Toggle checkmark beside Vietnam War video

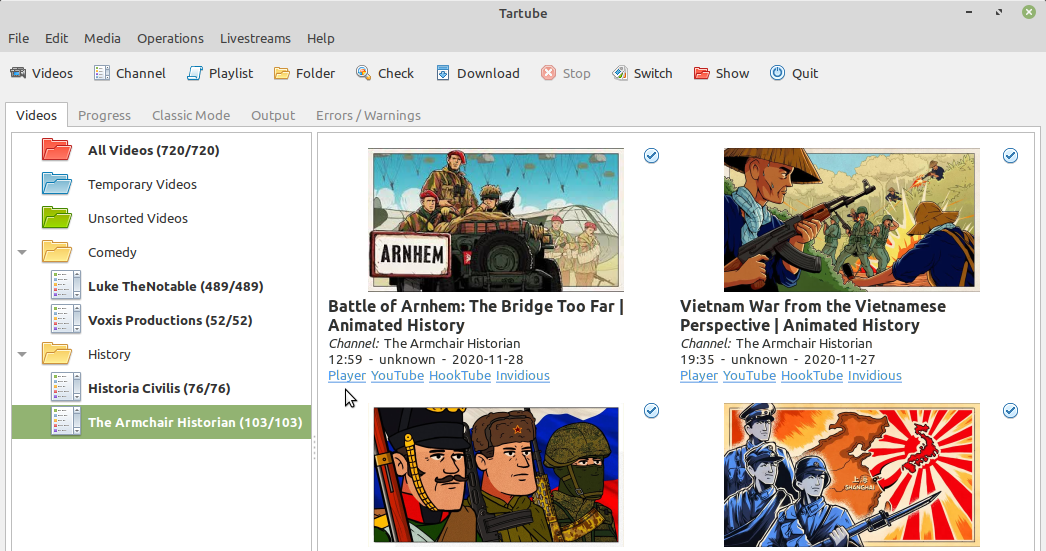pyautogui.click(x=1010, y=155)
